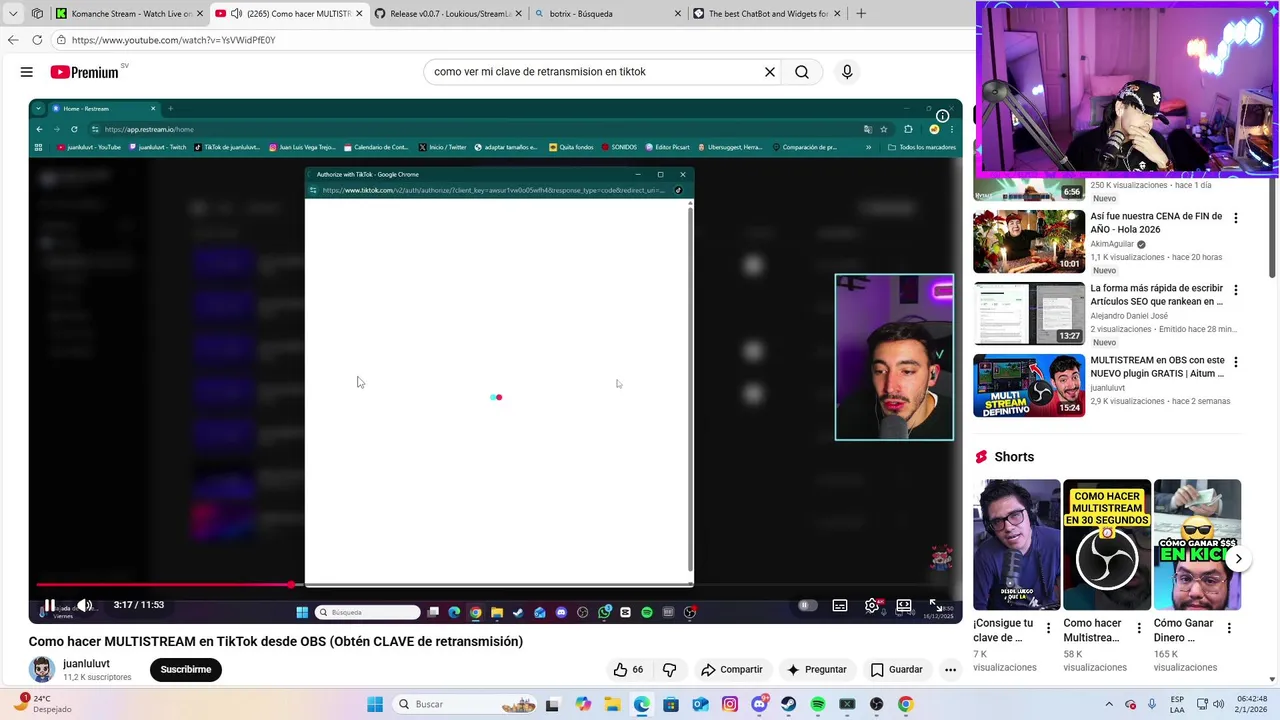Save the video with Guardar

click(897, 670)
